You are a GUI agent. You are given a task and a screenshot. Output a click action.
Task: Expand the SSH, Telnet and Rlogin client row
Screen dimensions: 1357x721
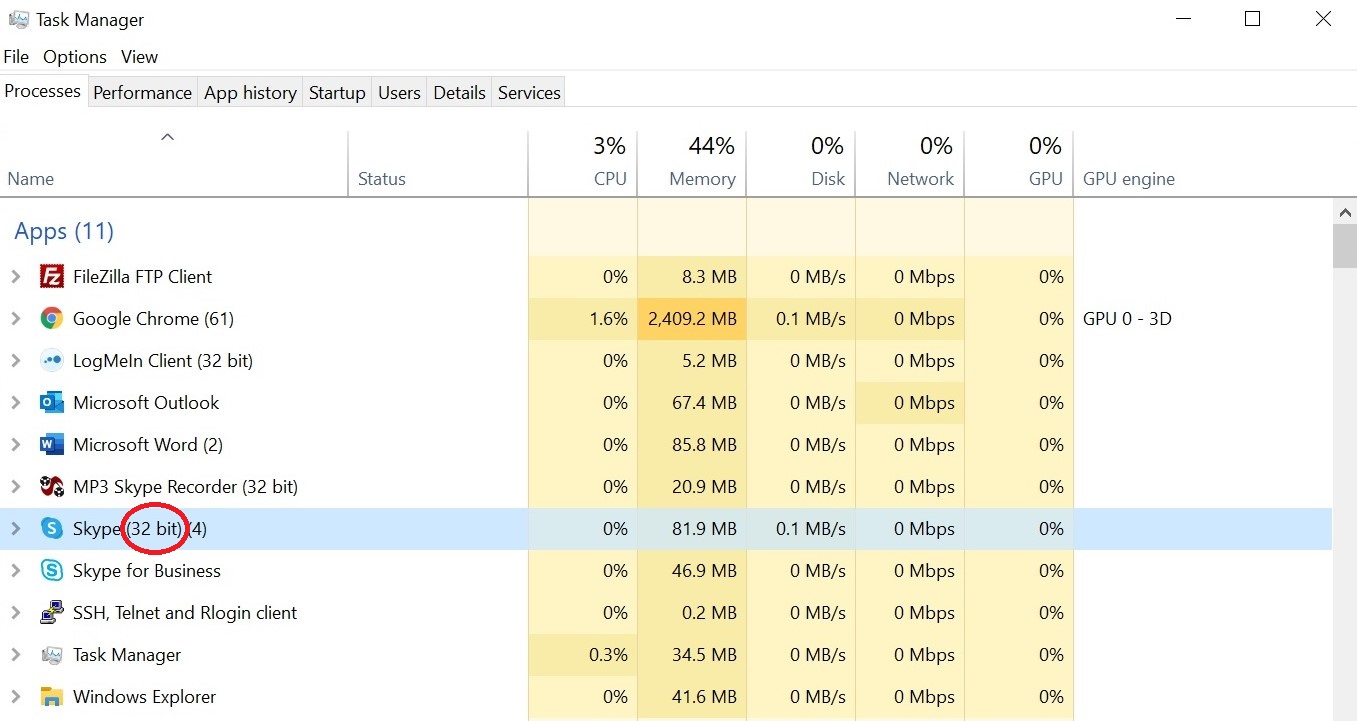(x=15, y=613)
